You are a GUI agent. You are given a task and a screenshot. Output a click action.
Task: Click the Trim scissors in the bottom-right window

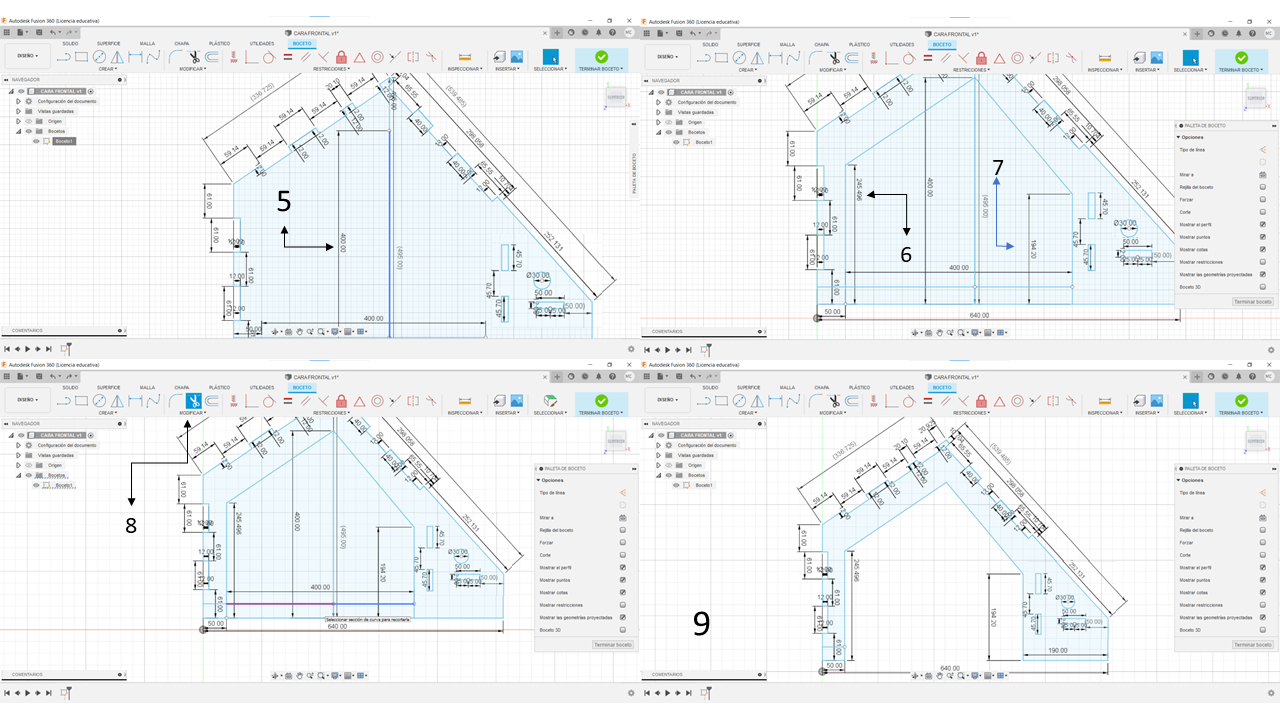(834, 401)
